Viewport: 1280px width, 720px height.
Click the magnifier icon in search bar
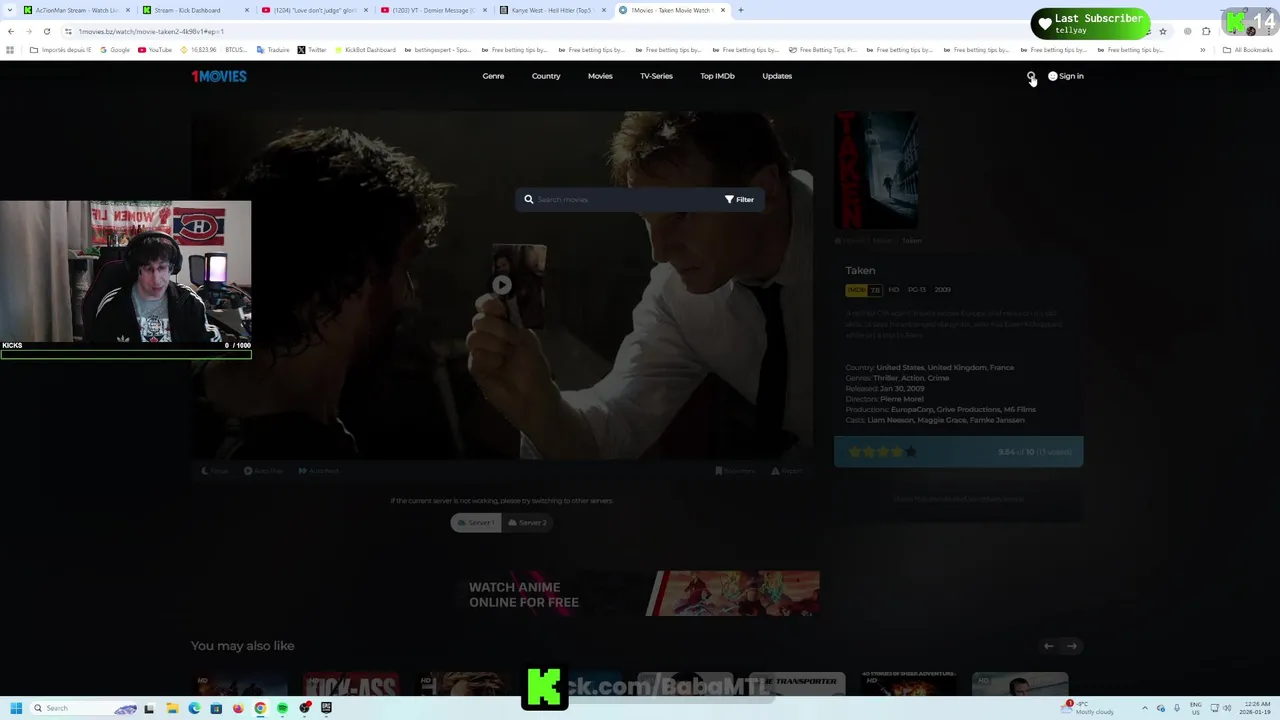529,199
